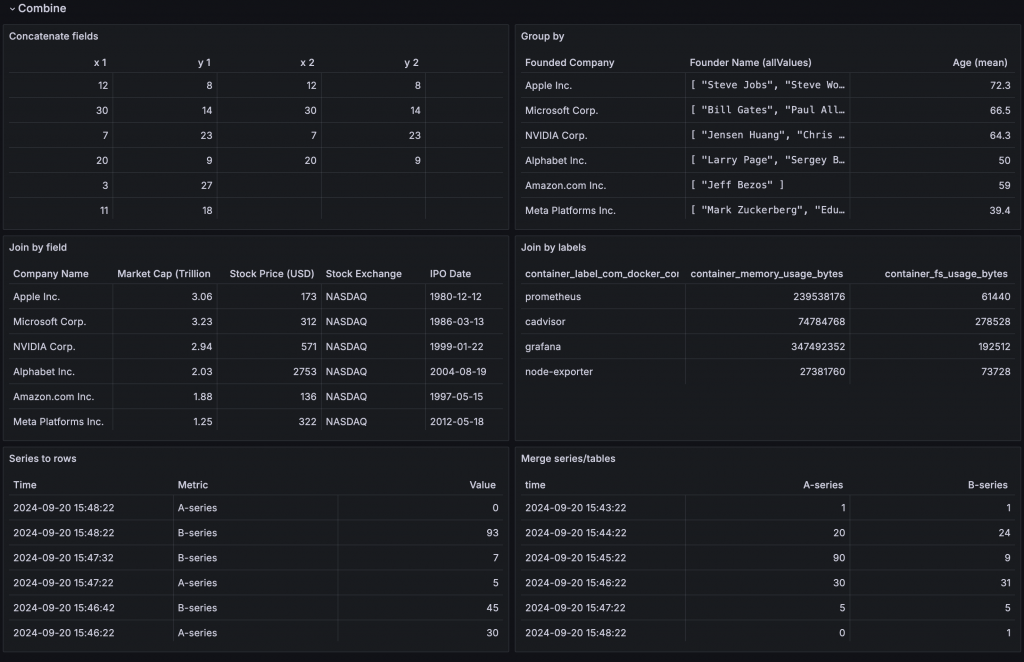
Task: Click the x 2 column header
Action: click(307, 63)
